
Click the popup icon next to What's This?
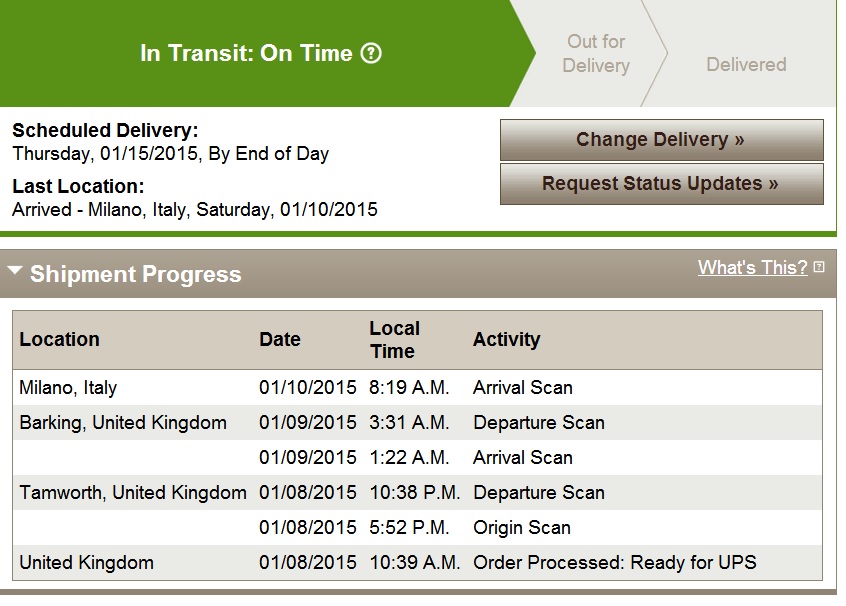pos(818,267)
